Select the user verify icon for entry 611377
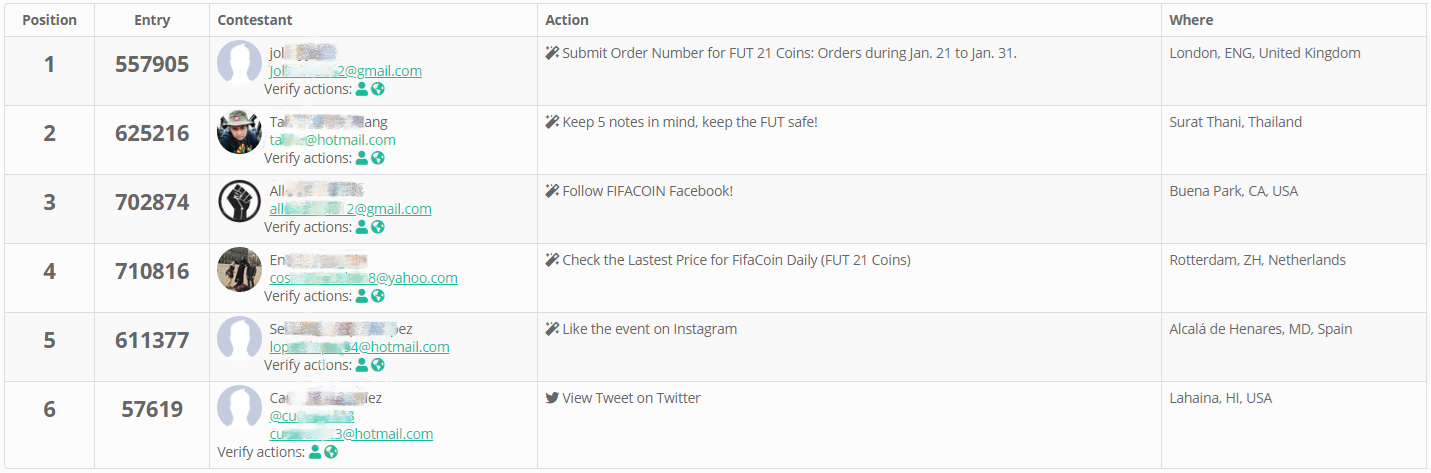Image resolution: width=1431 pixels, height=473 pixels. 362,365
